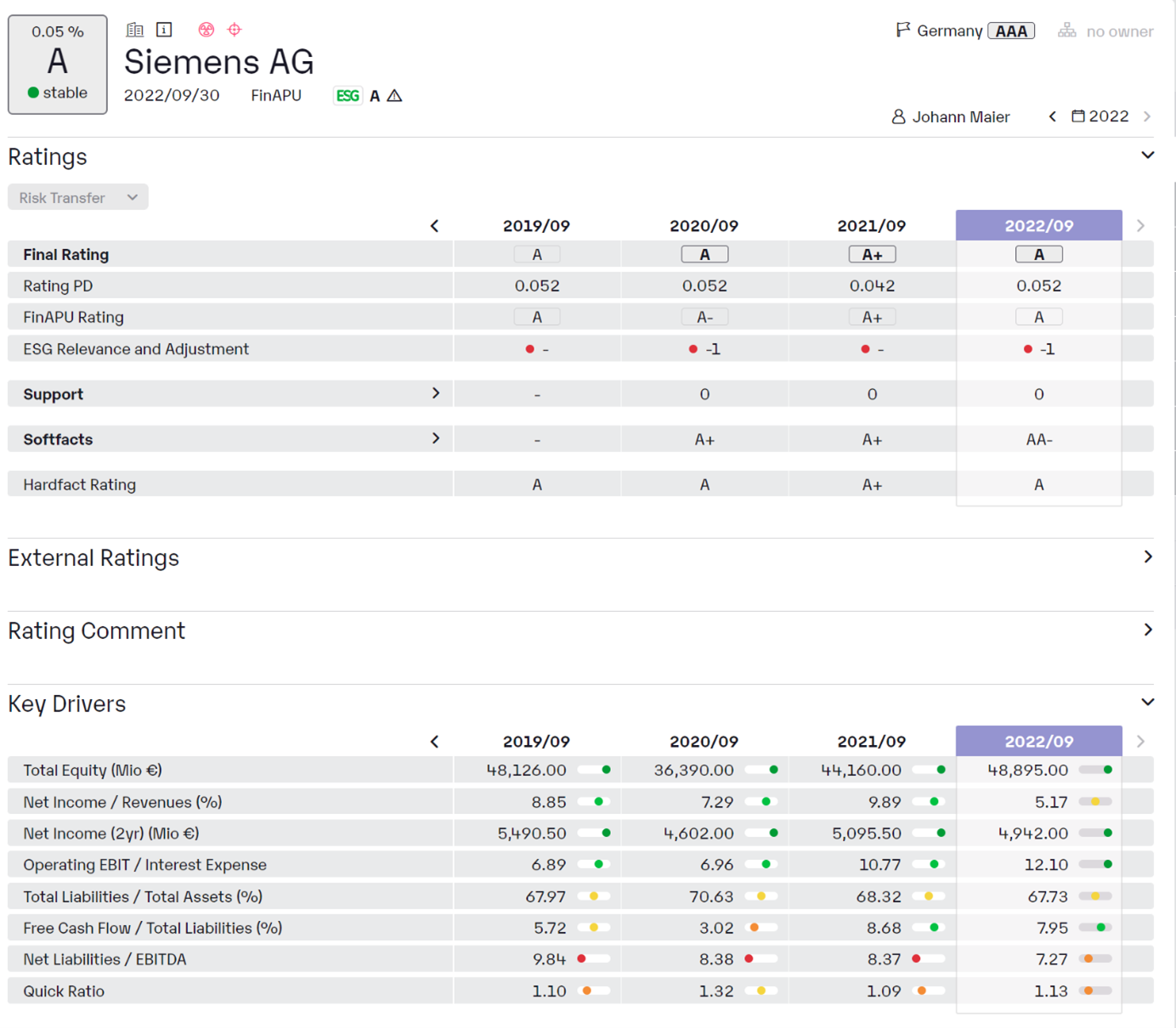Viewport: 1176px width, 1028px height.
Task: Select the 2021/09 column in Key Drivers
Action: point(871,742)
